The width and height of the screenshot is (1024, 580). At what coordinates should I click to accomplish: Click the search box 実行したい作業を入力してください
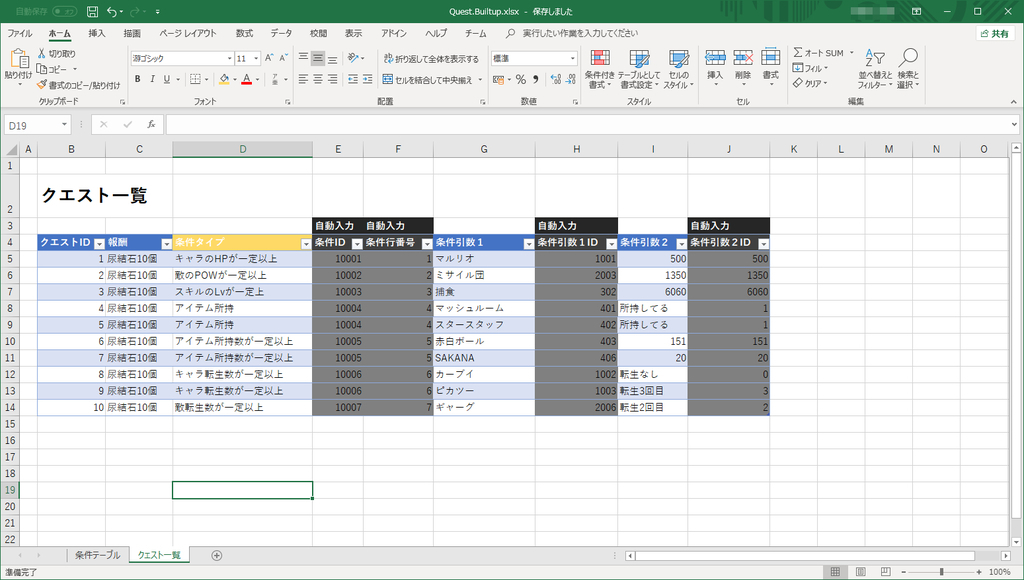580,33
